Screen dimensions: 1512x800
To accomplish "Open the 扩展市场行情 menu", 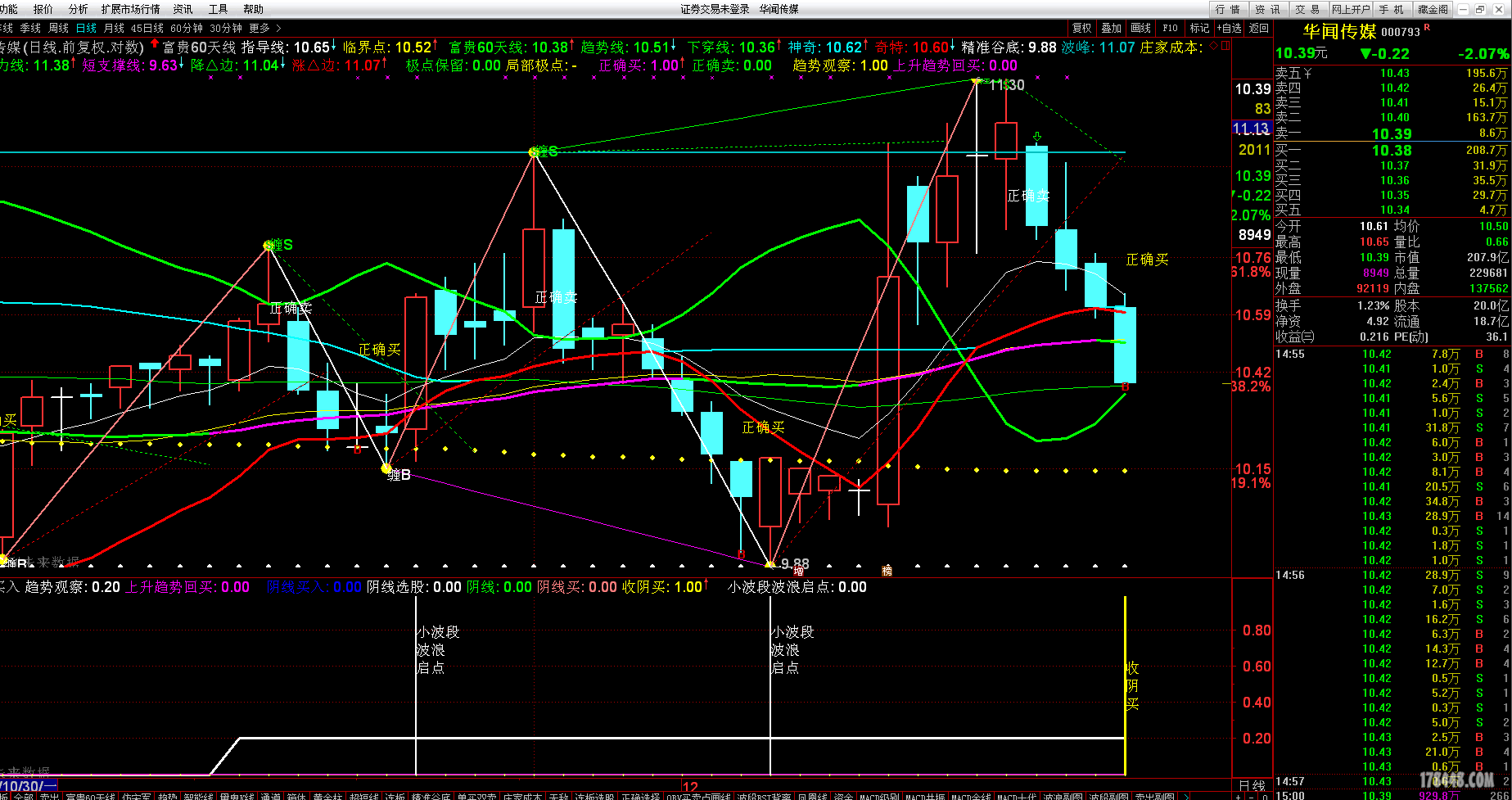I will click(130, 9).
